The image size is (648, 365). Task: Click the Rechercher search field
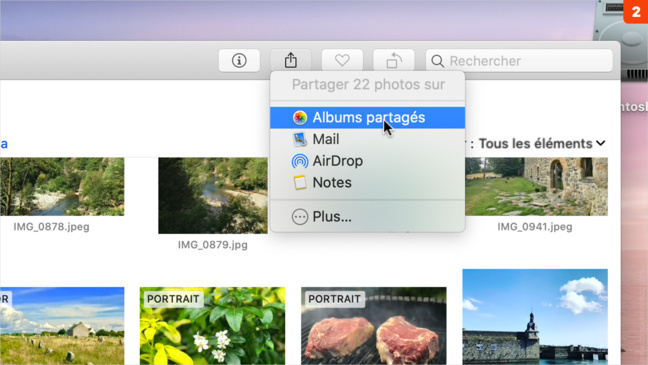(519, 61)
